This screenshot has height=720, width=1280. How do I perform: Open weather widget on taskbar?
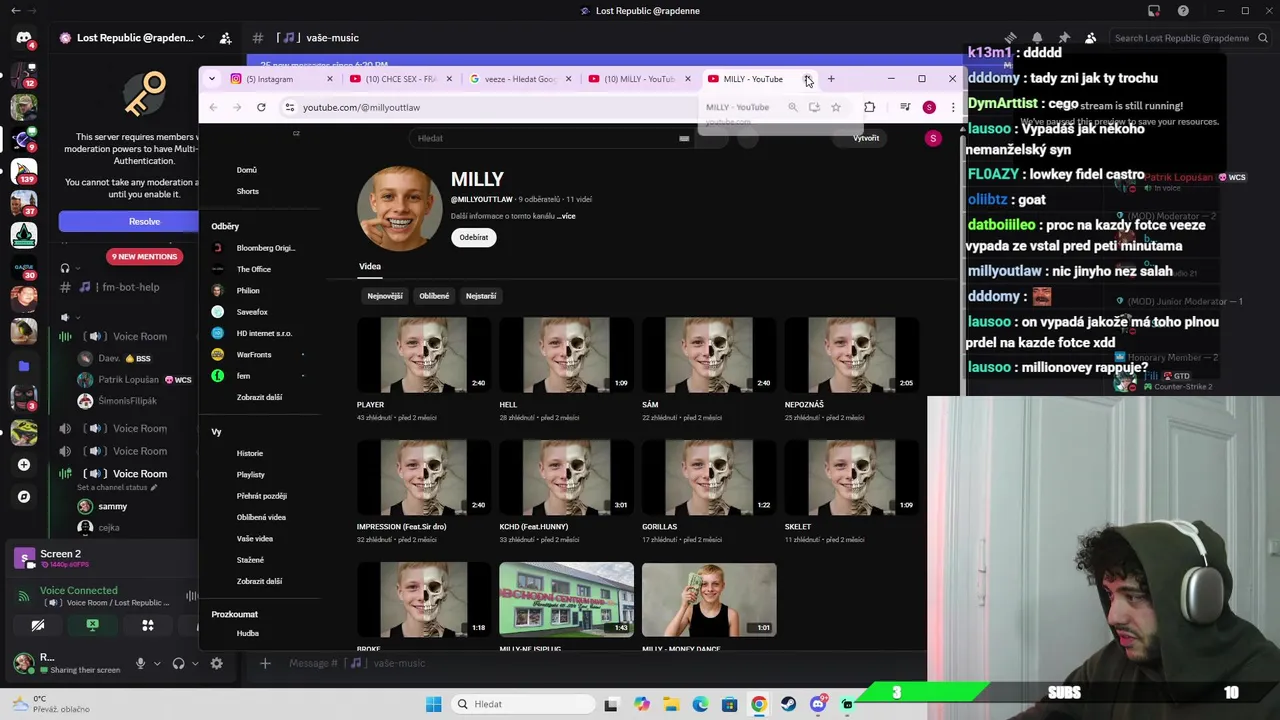48,704
